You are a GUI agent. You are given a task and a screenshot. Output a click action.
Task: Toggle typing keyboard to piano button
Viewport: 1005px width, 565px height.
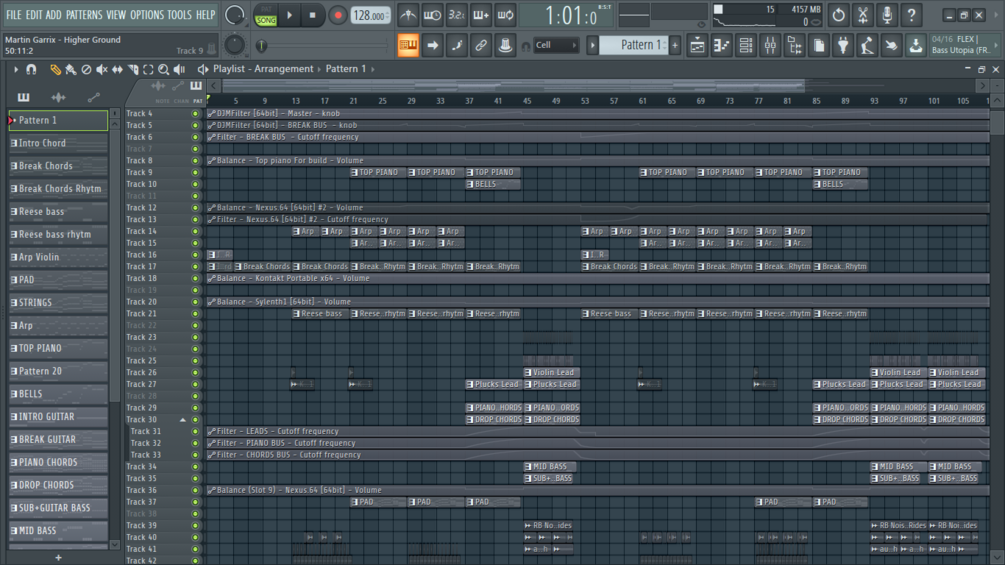coord(408,45)
